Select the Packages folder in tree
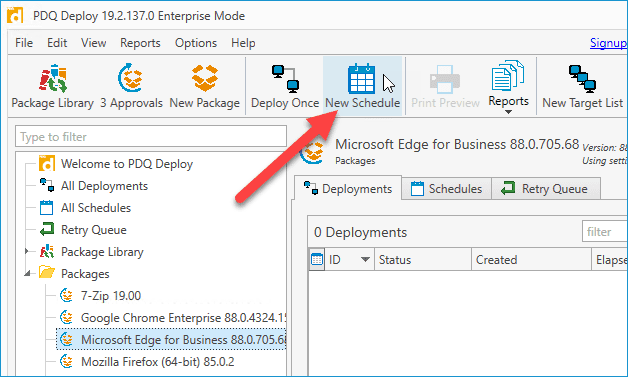This screenshot has width=628, height=377. point(85,274)
